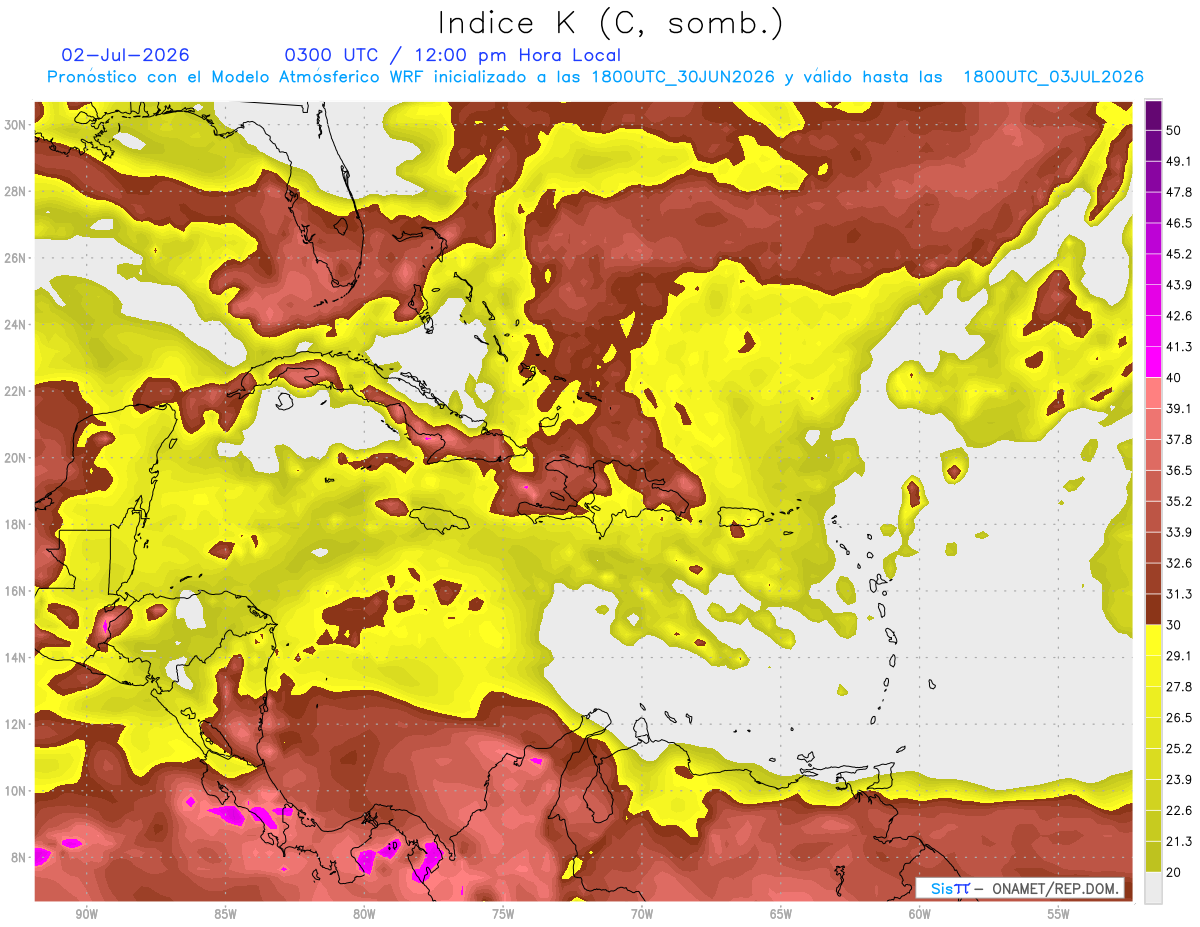Click the "33.9" color scale value
This screenshot has height=927, width=1200.
click(x=1179, y=532)
